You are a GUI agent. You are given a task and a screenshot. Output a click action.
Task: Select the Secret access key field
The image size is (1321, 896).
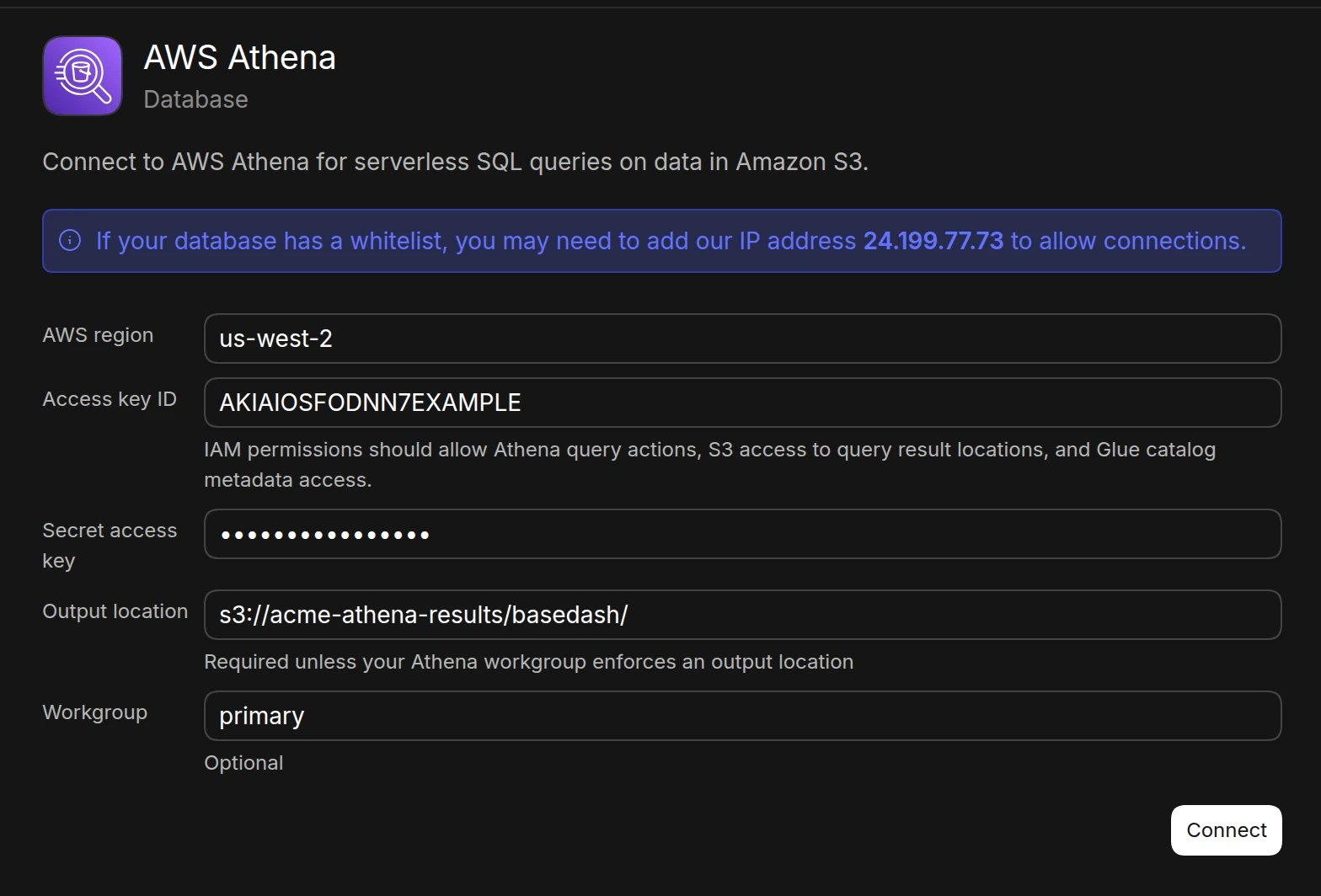(742, 534)
